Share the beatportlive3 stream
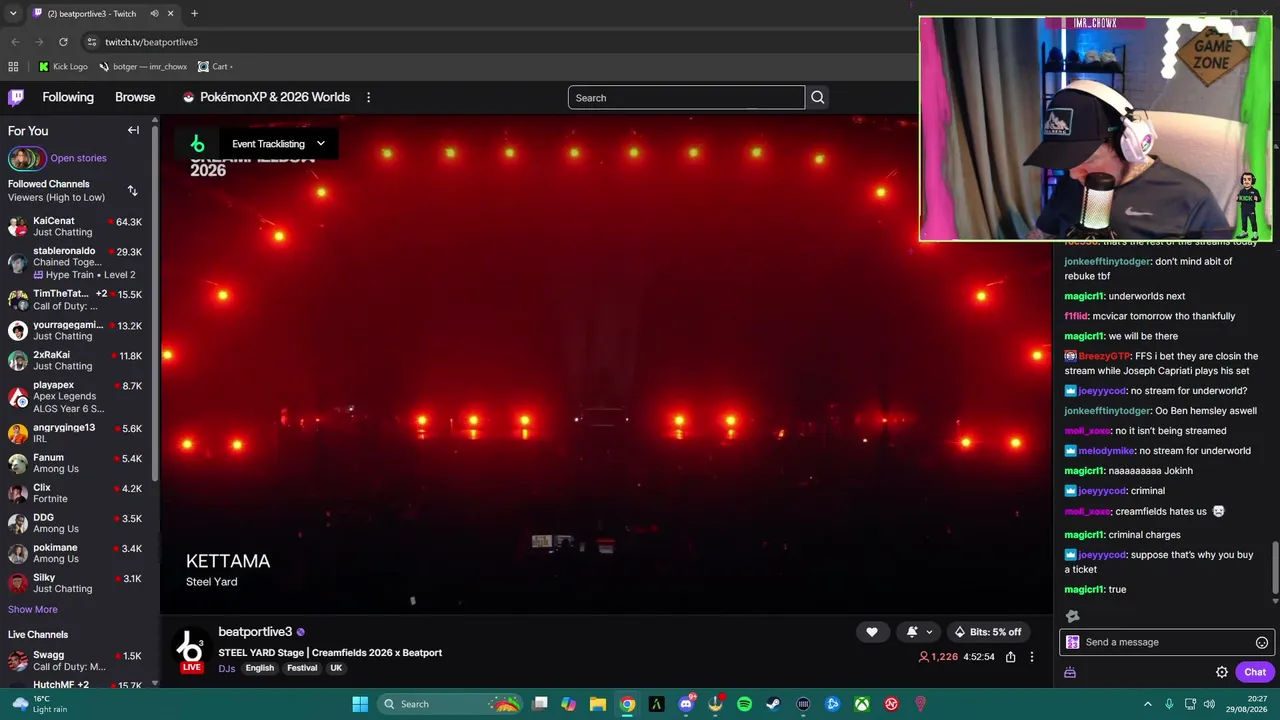The image size is (1280, 720). (x=1011, y=657)
